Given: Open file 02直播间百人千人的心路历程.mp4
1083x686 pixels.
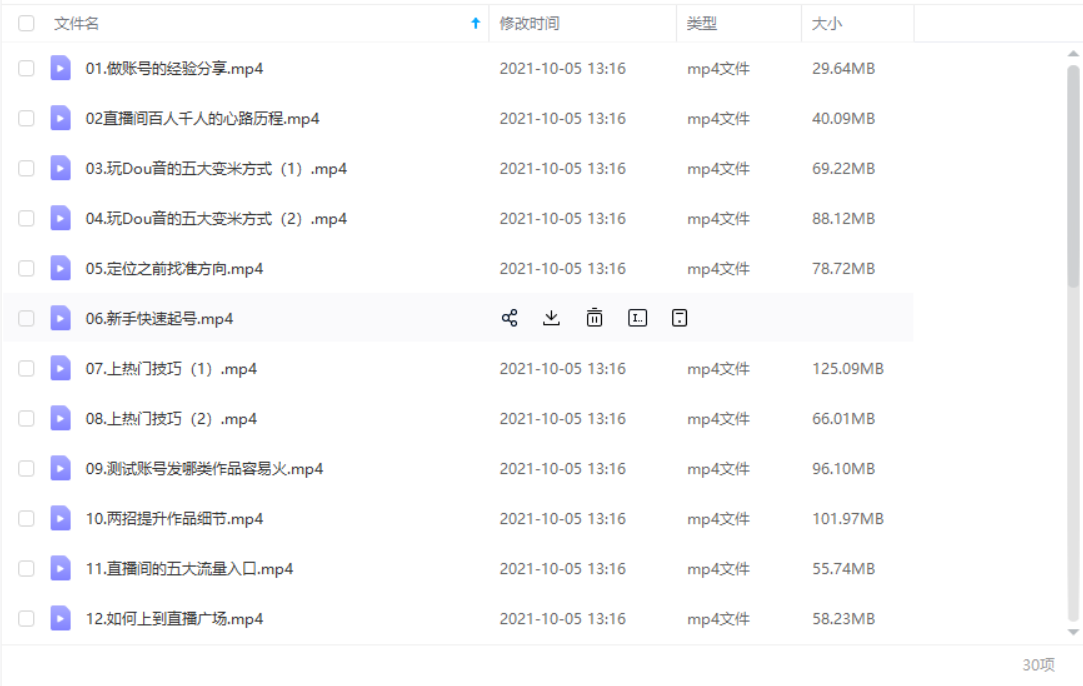Looking at the screenshot, I should (x=202, y=118).
